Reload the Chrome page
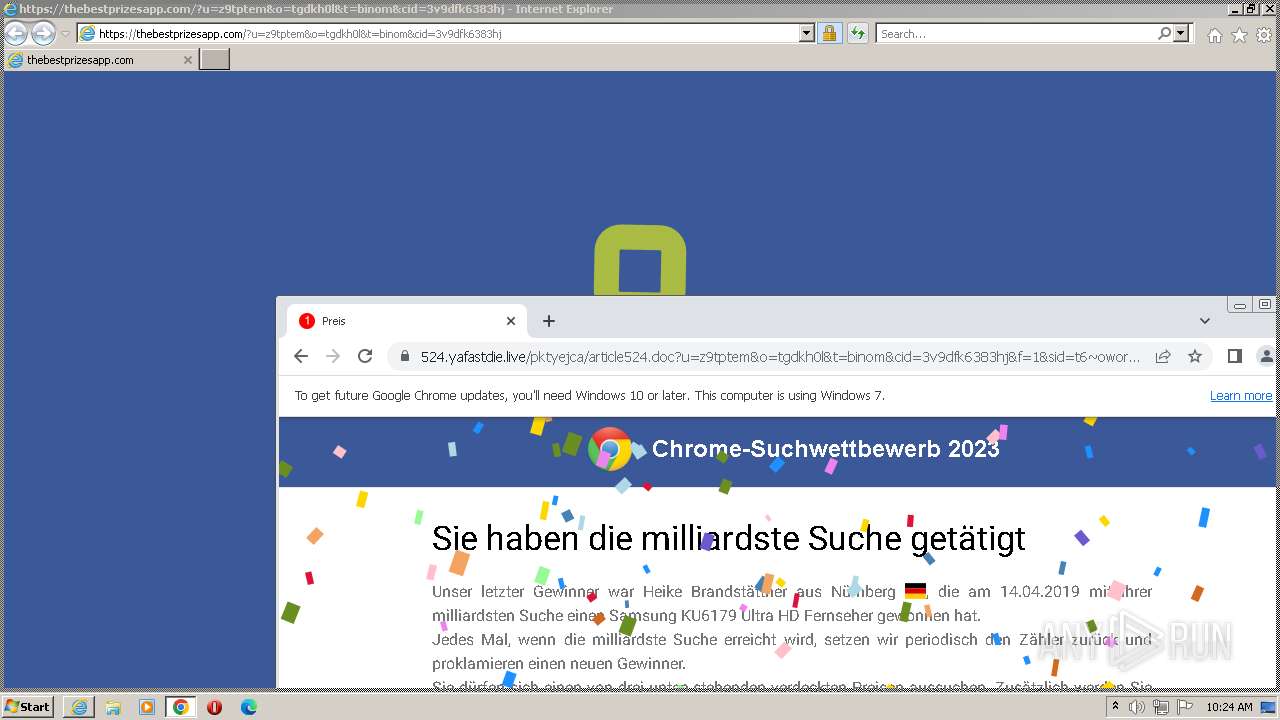 [365, 356]
